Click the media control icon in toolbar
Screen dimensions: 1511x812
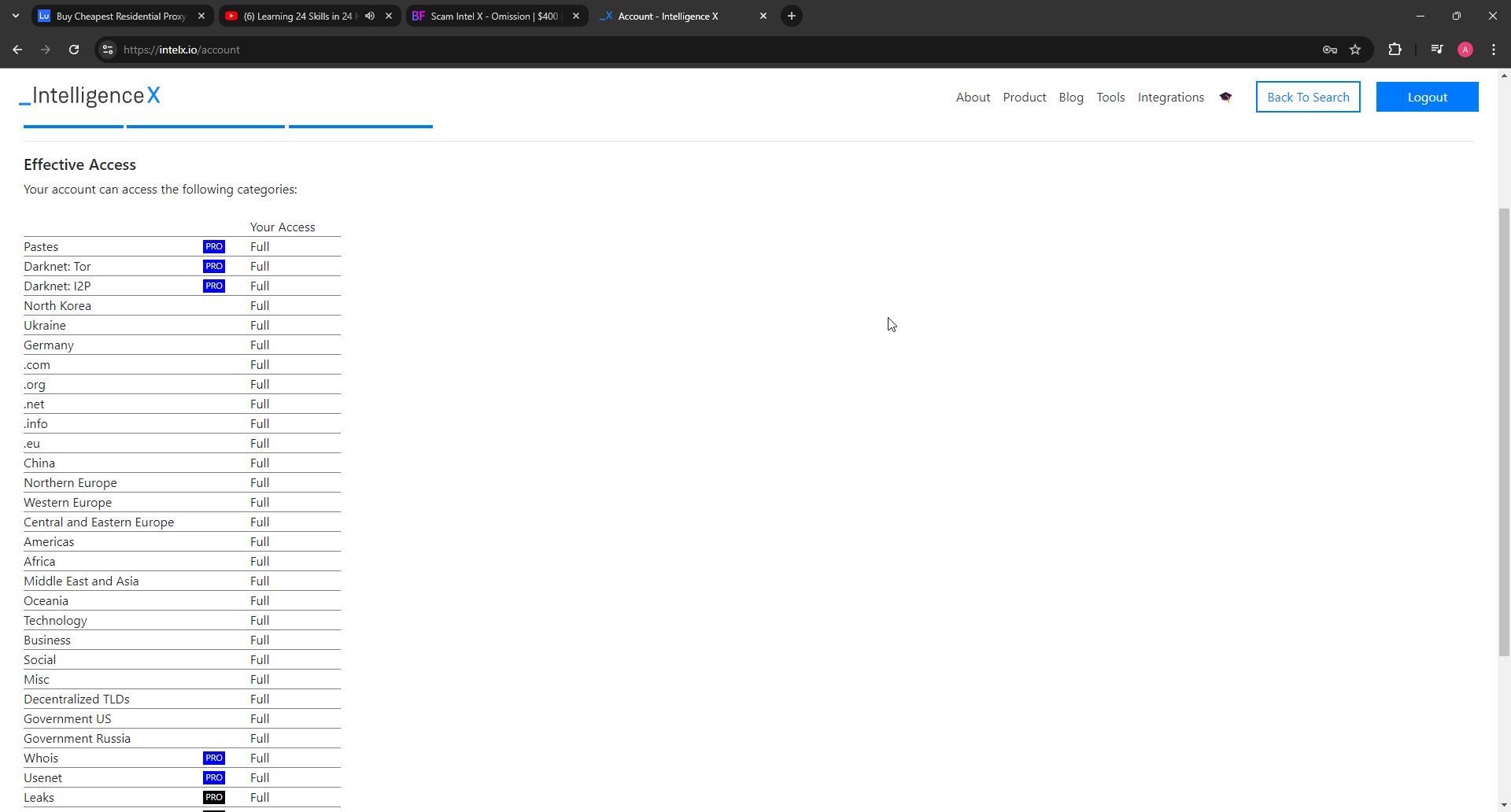click(1437, 50)
